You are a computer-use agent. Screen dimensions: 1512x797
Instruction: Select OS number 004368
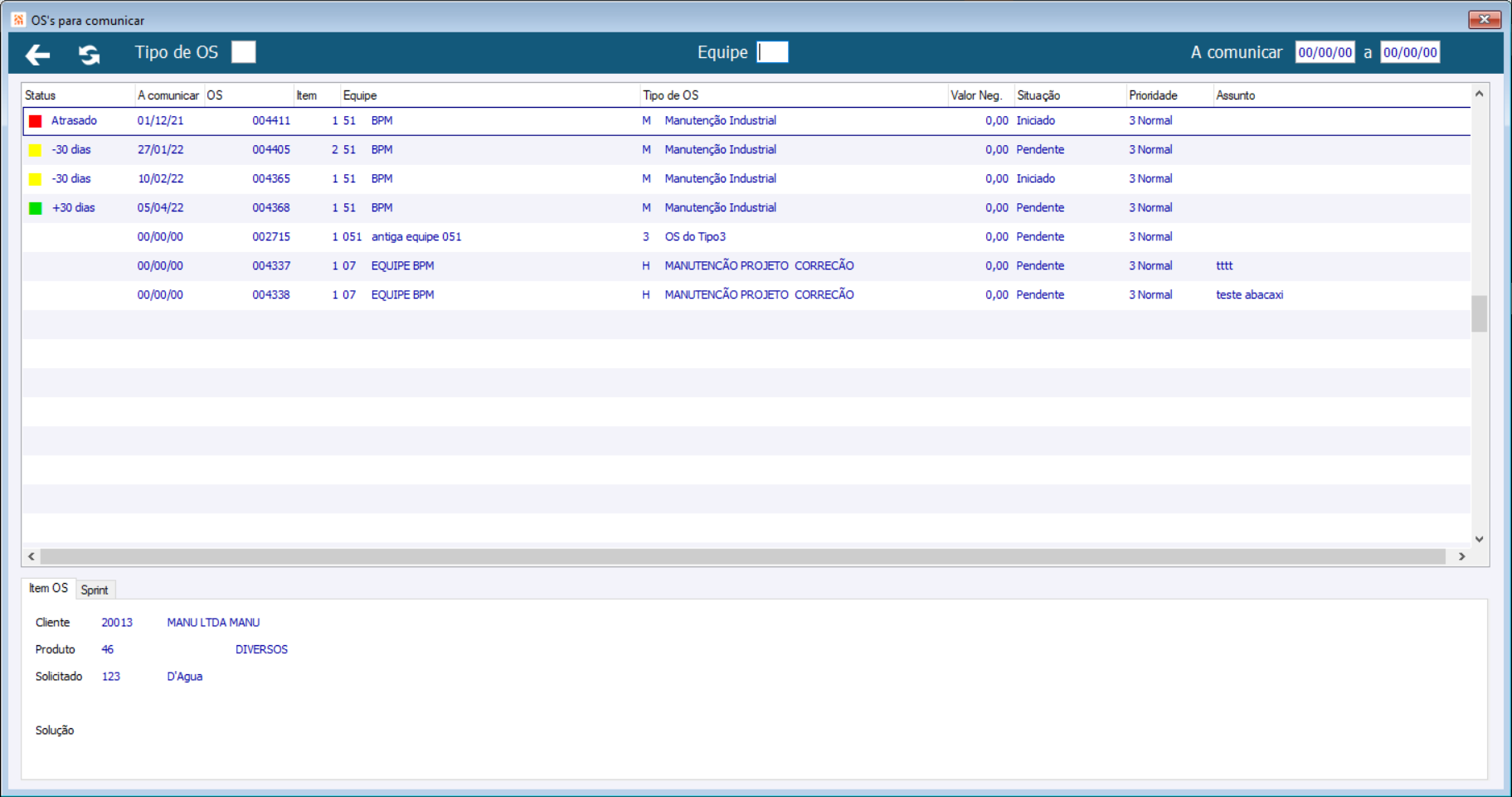pos(271,208)
